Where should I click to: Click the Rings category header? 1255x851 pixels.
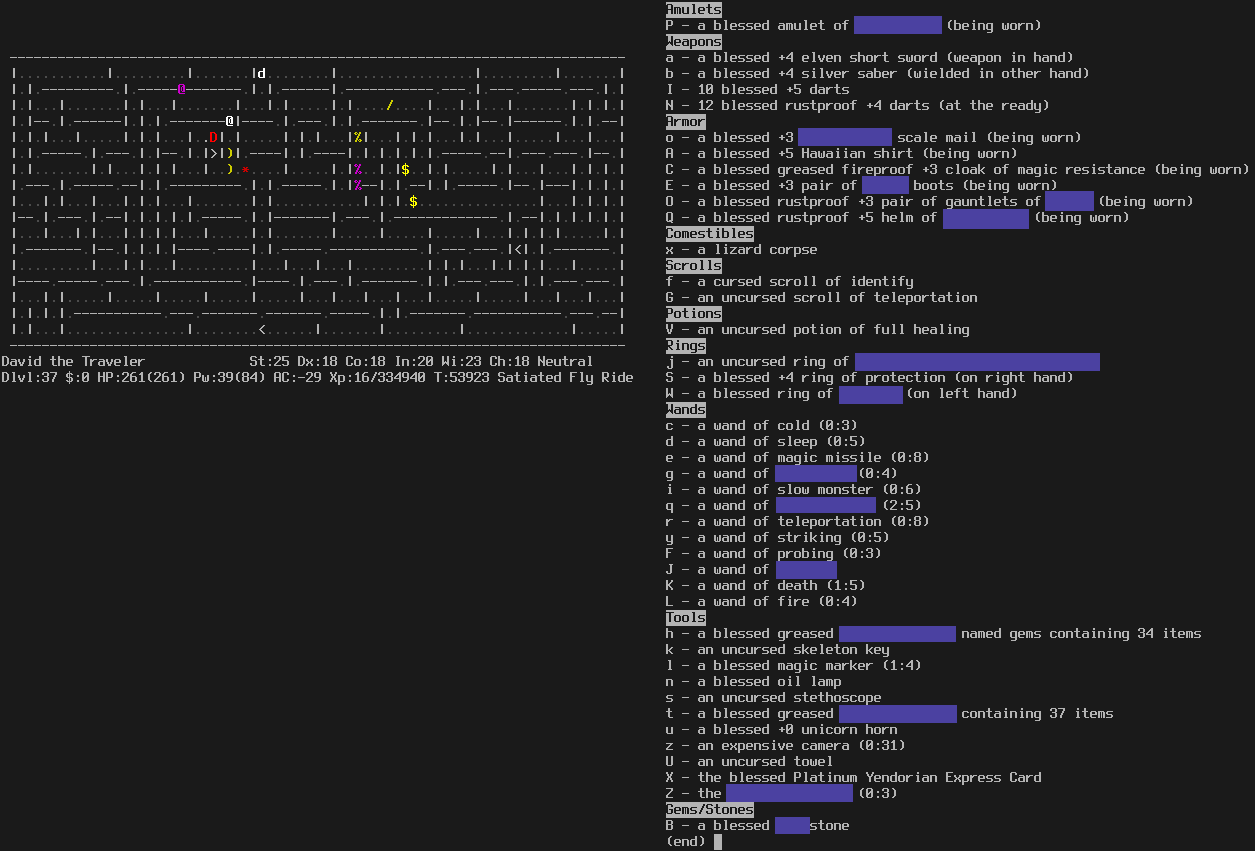click(686, 345)
